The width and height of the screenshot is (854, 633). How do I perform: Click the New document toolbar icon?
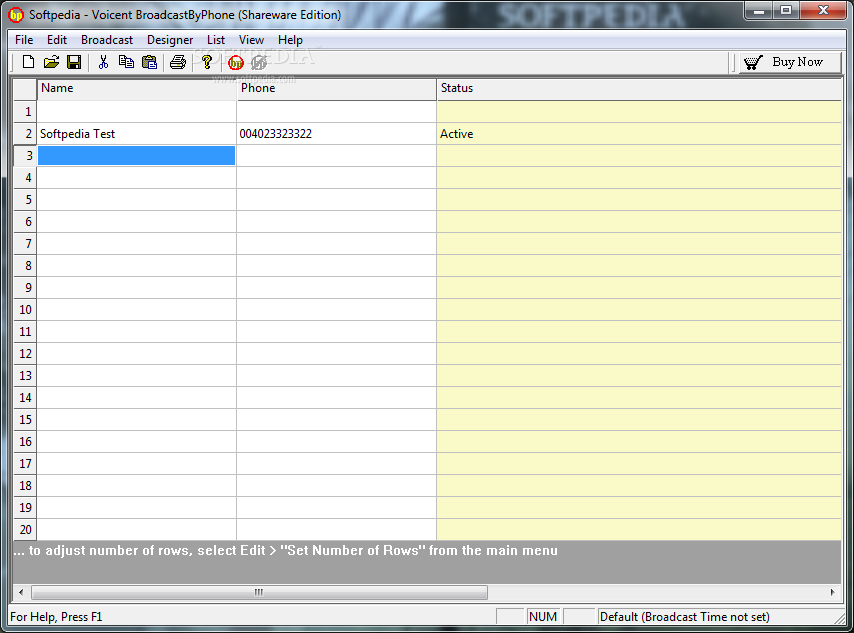click(x=28, y=62)
